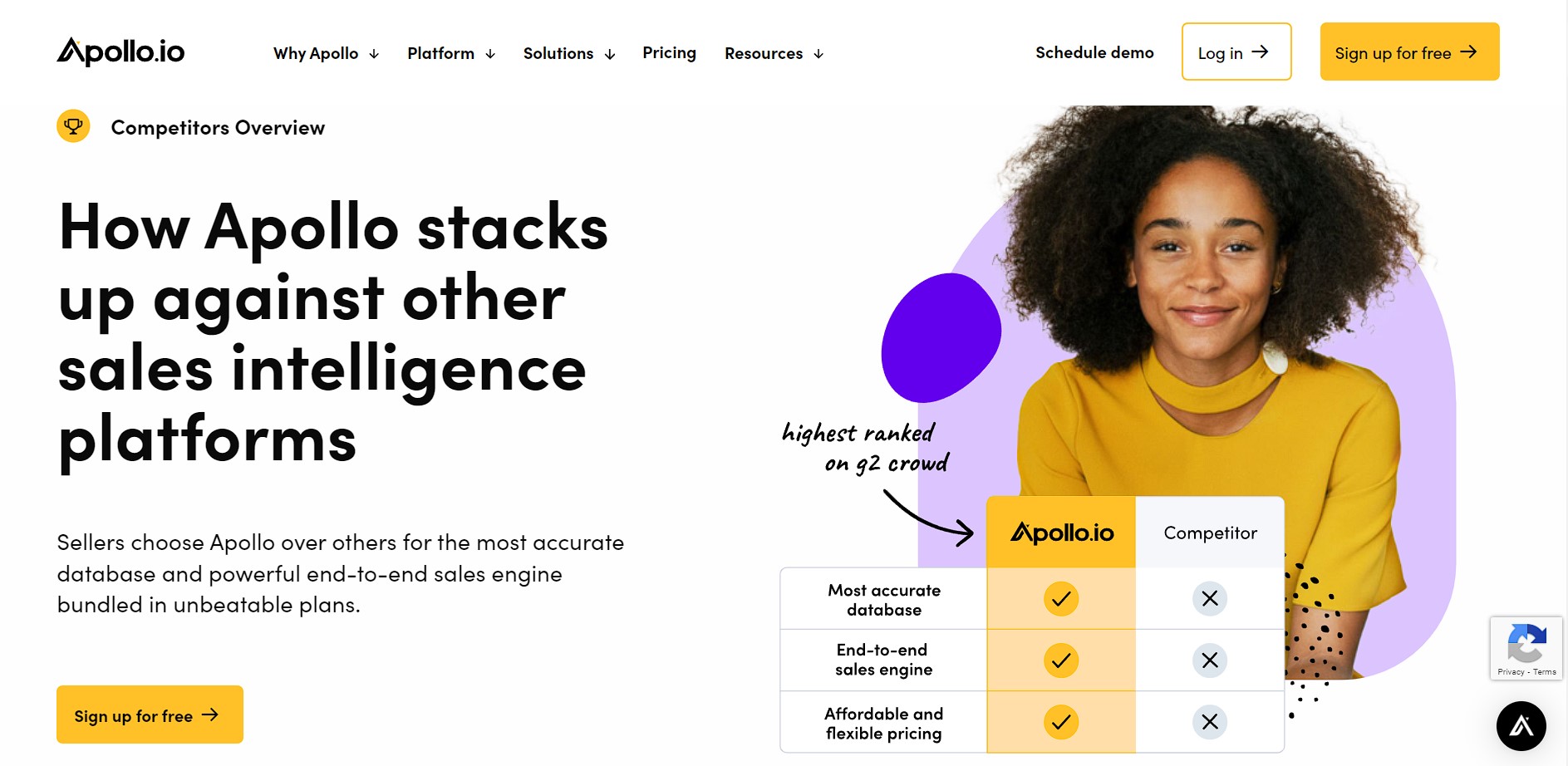Click the Competitors Overview label
The height and width of the screenshot is (766, 1568).
218,127
